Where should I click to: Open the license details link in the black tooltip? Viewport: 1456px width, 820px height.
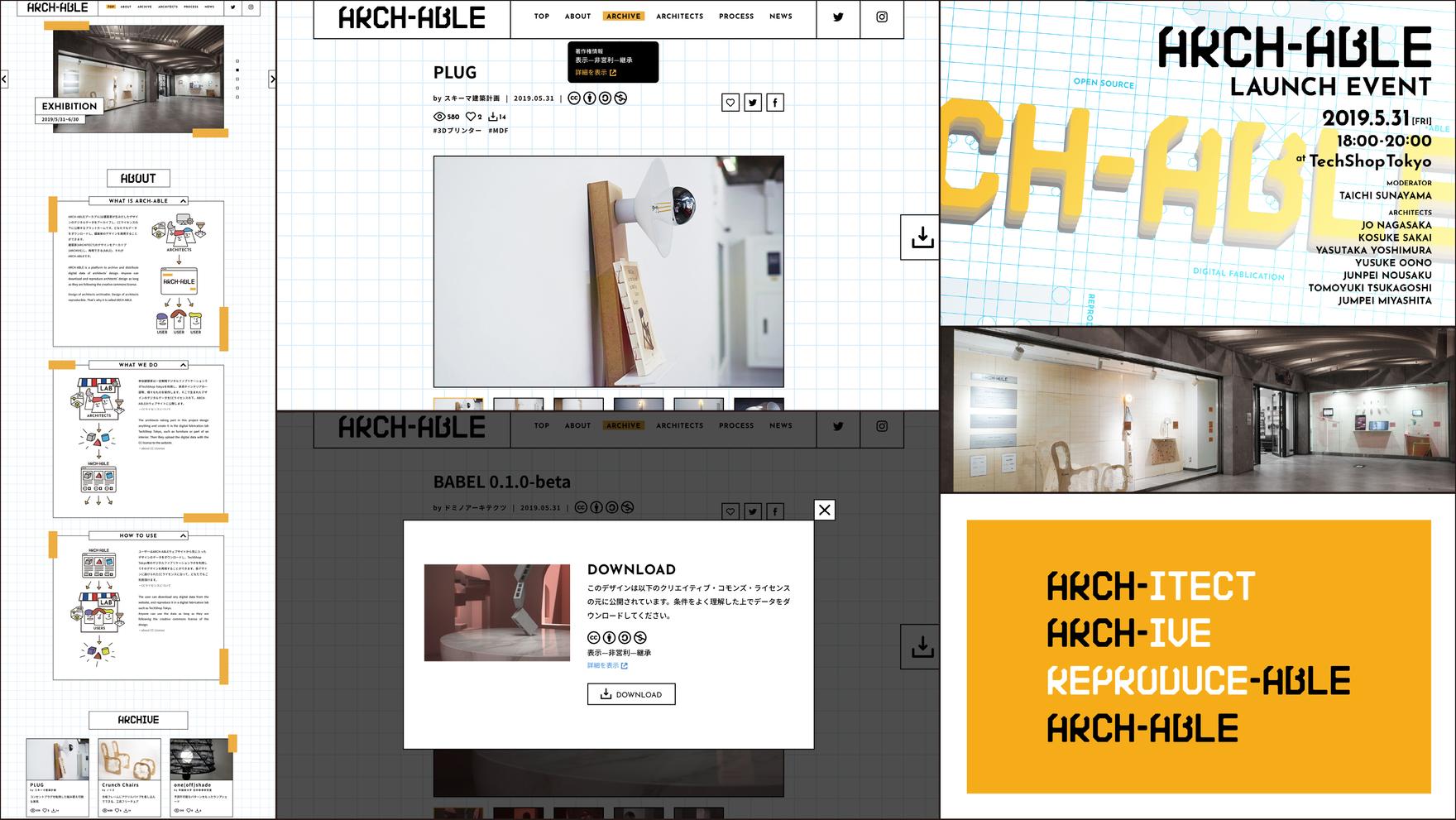[595, 73]
